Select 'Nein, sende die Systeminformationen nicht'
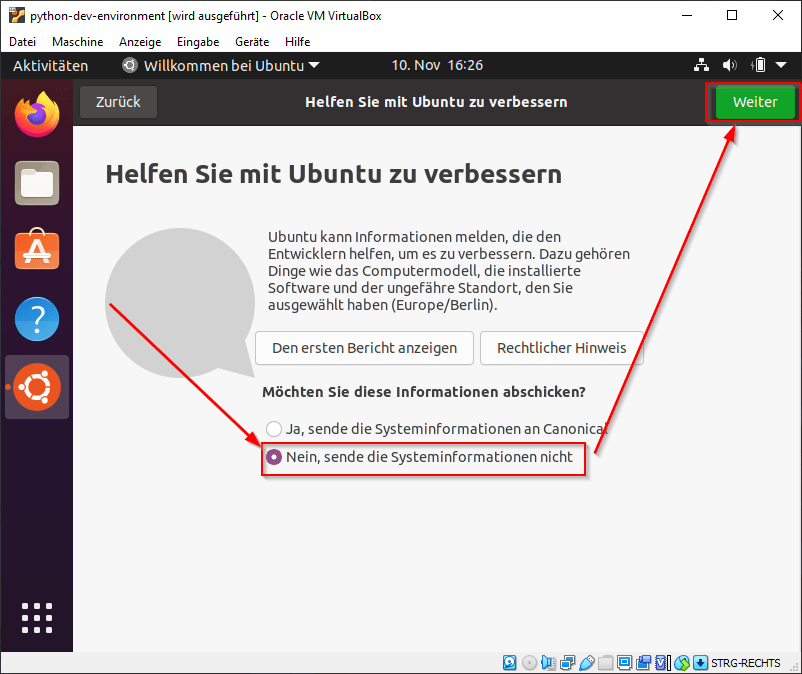The width and height of the screenshot is (802, 674). point(274,457)
